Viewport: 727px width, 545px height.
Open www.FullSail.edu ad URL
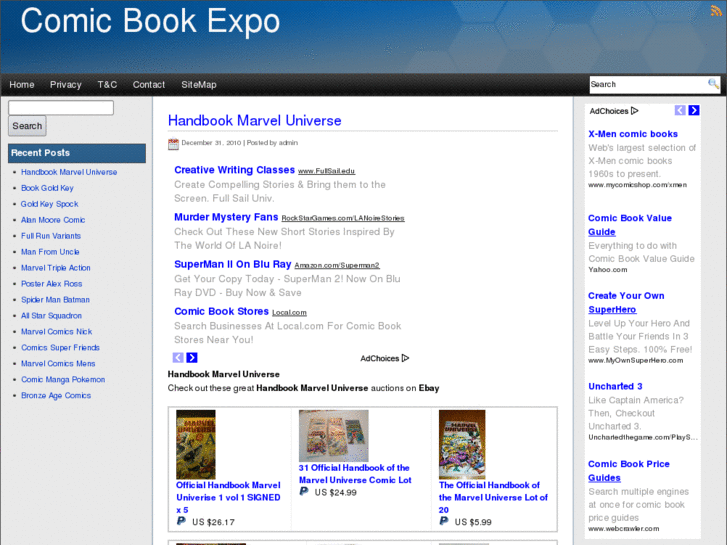click(326, 171)
